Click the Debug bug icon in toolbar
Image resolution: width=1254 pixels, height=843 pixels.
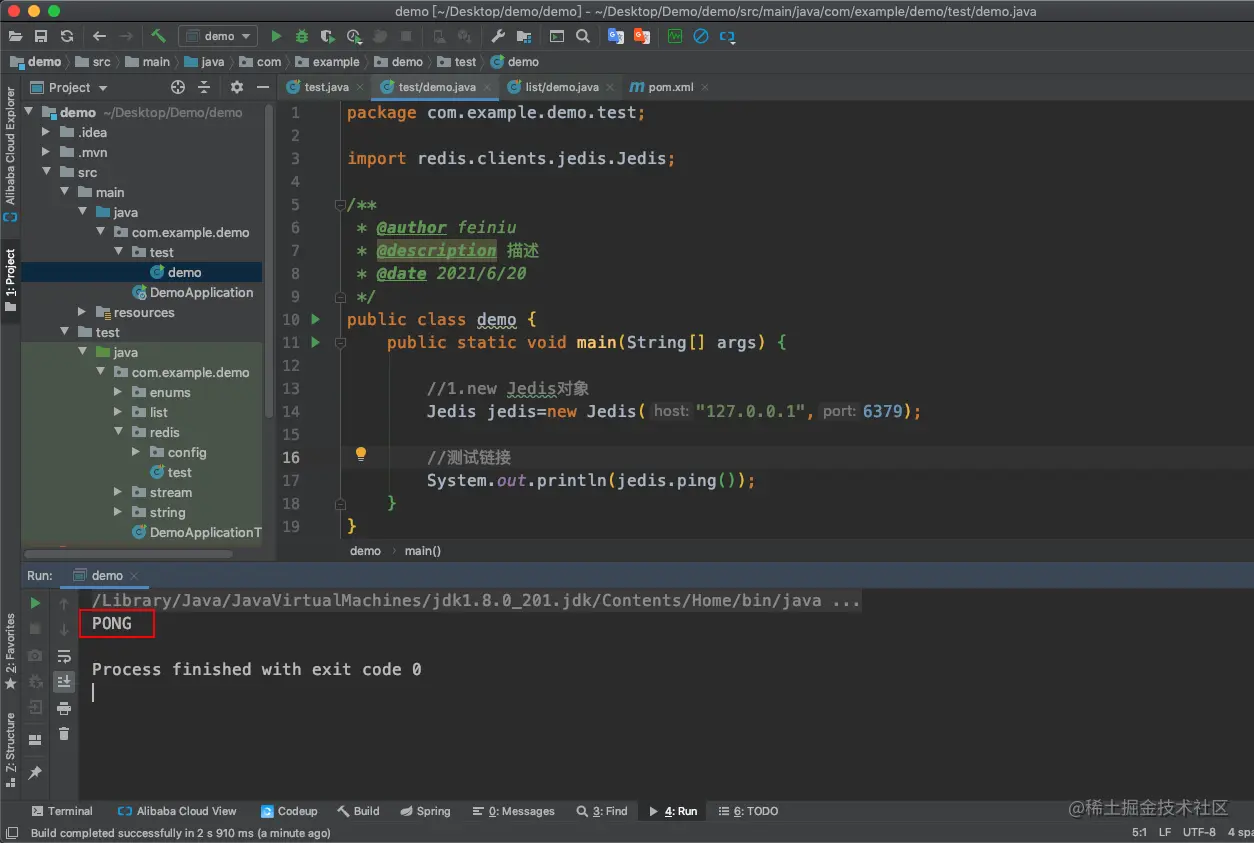tap(302, 36)
